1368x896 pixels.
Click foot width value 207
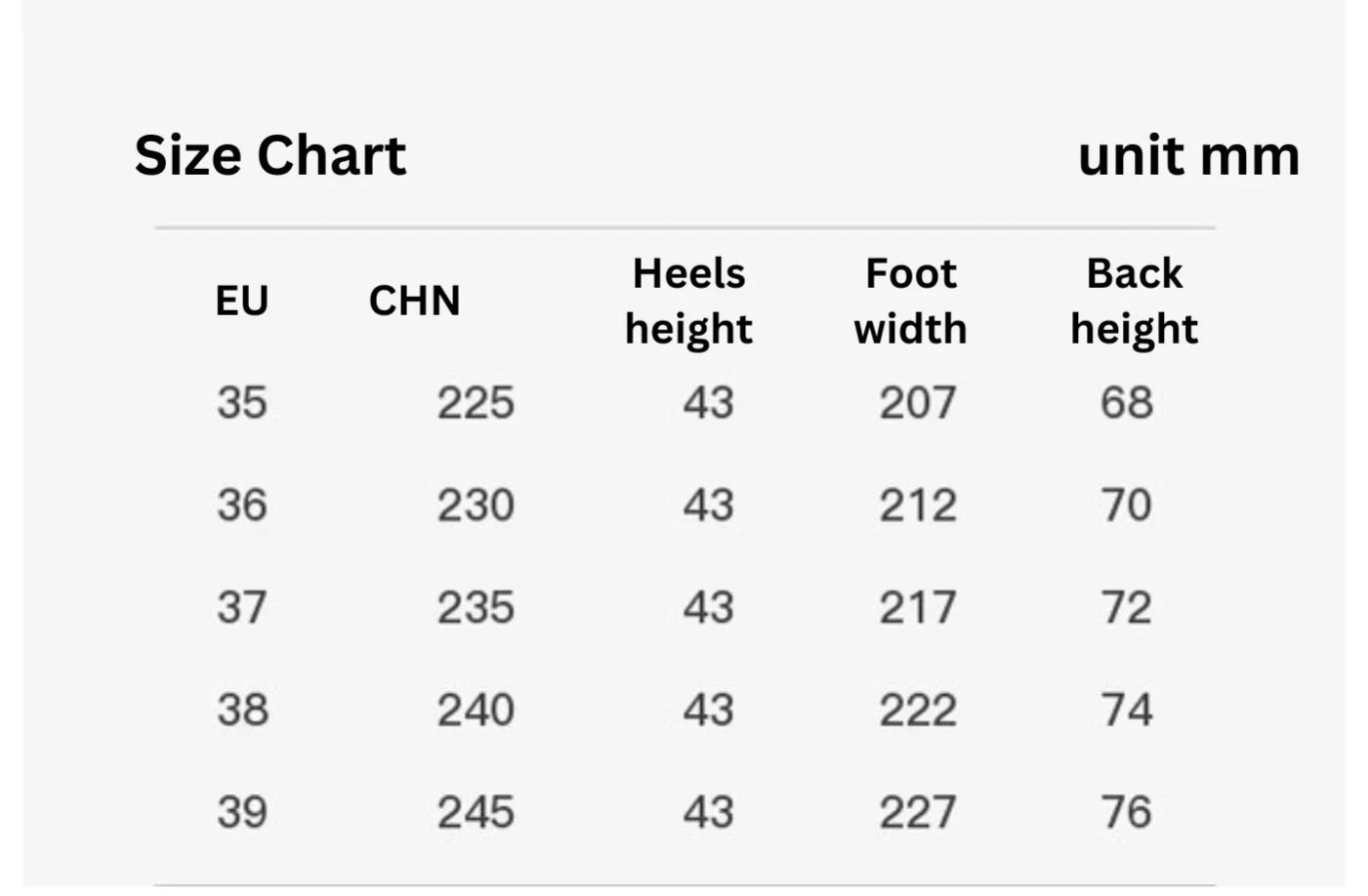click(x=918, y=402)
